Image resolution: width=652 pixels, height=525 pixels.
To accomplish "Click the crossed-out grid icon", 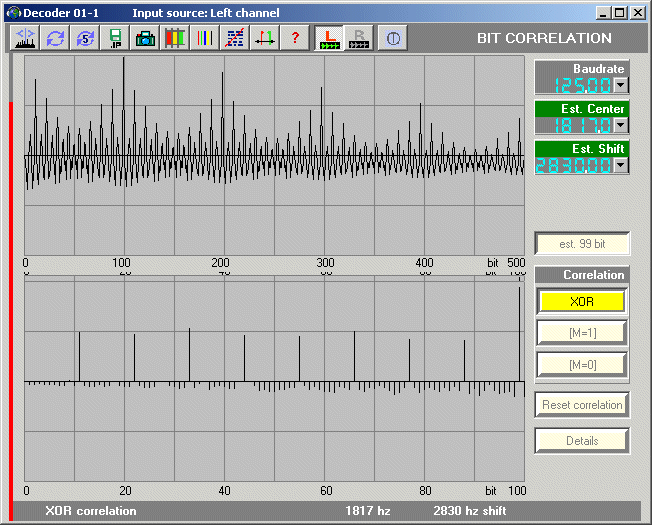I will (235, 38).
